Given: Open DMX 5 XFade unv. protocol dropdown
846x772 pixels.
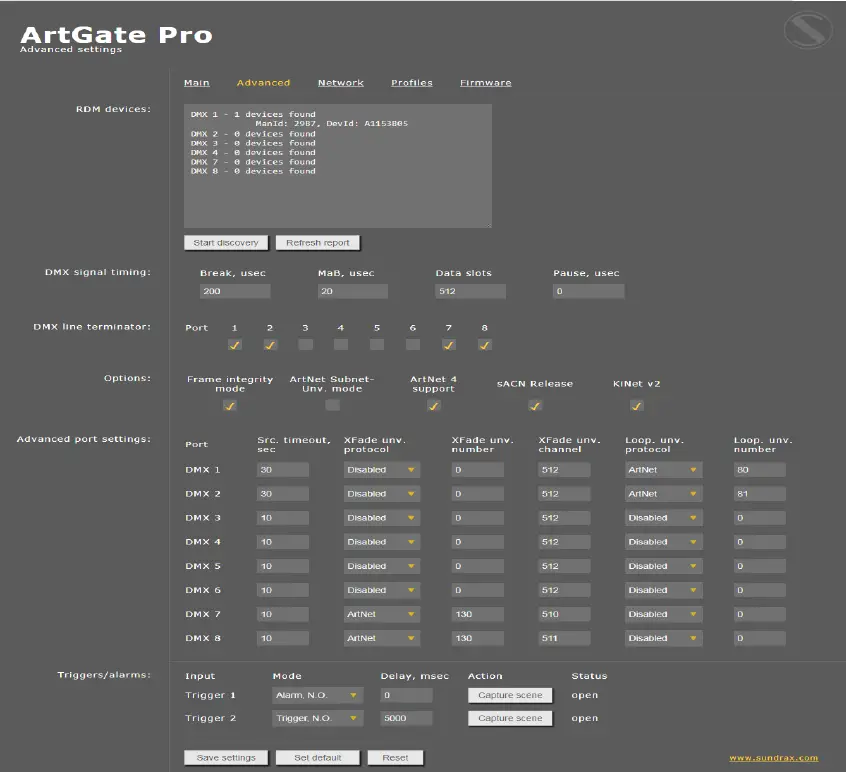Looking at the screenshot, I should coord(381,566).
